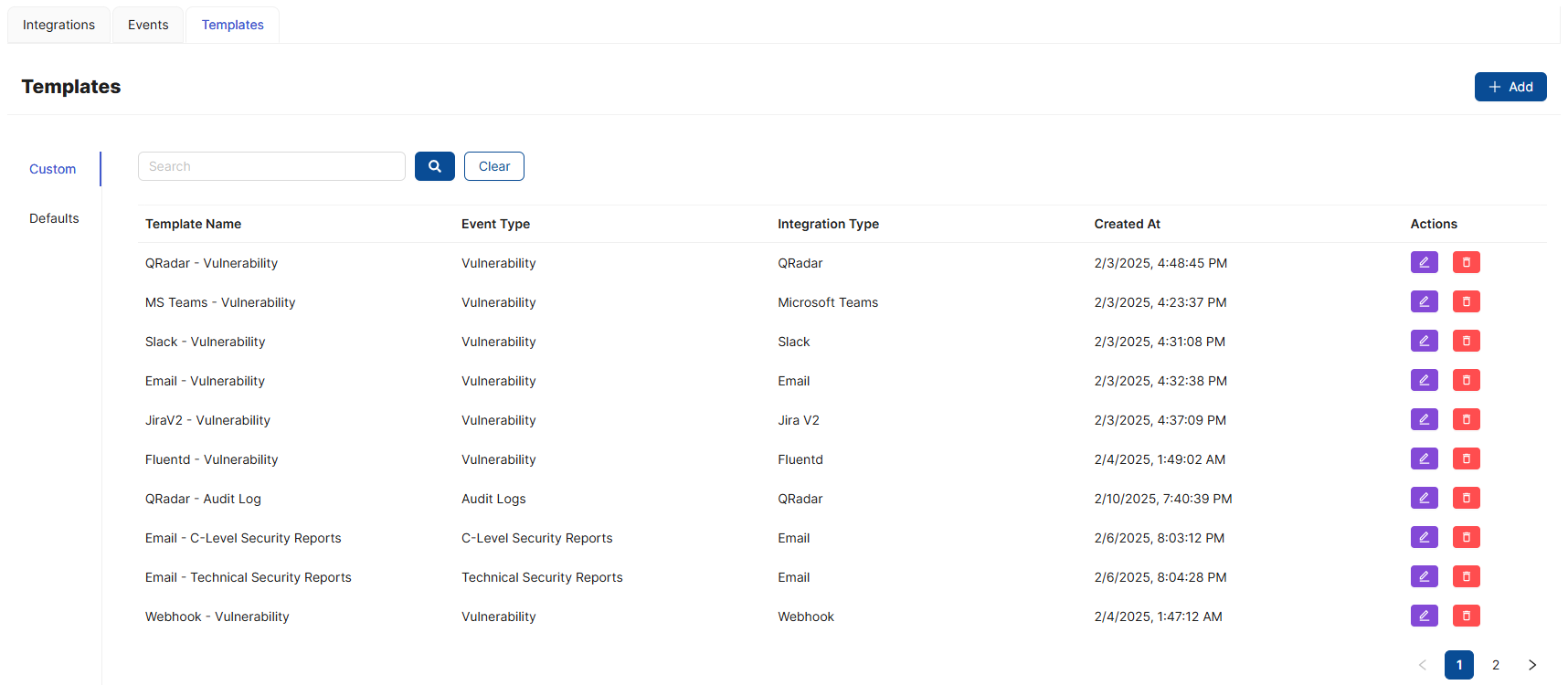
Task: Edit the Email - Vulnerability template
Action: [x=1424, y=381]
